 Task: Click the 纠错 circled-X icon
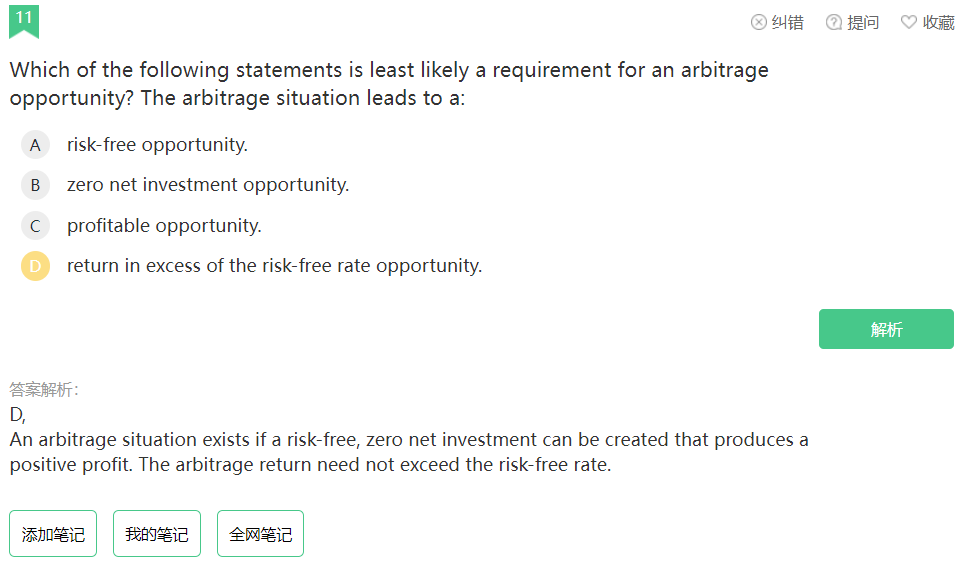(759, 22)
